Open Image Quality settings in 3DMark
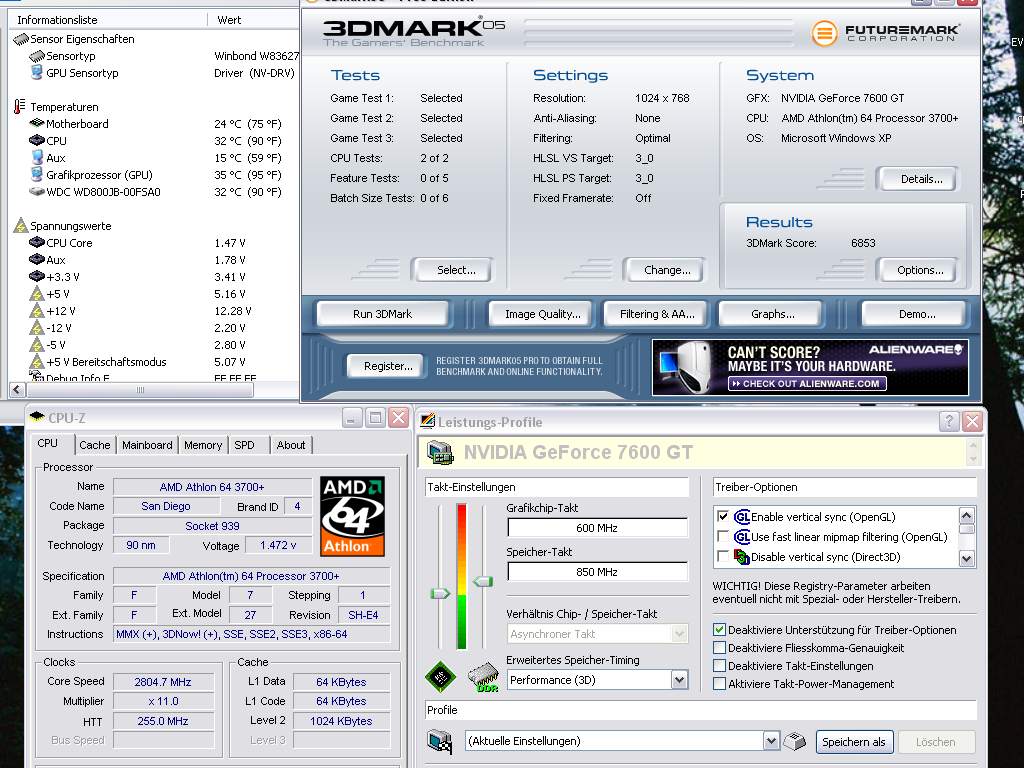The height and width of the screenshot is (768, 1024). (542, 314)
